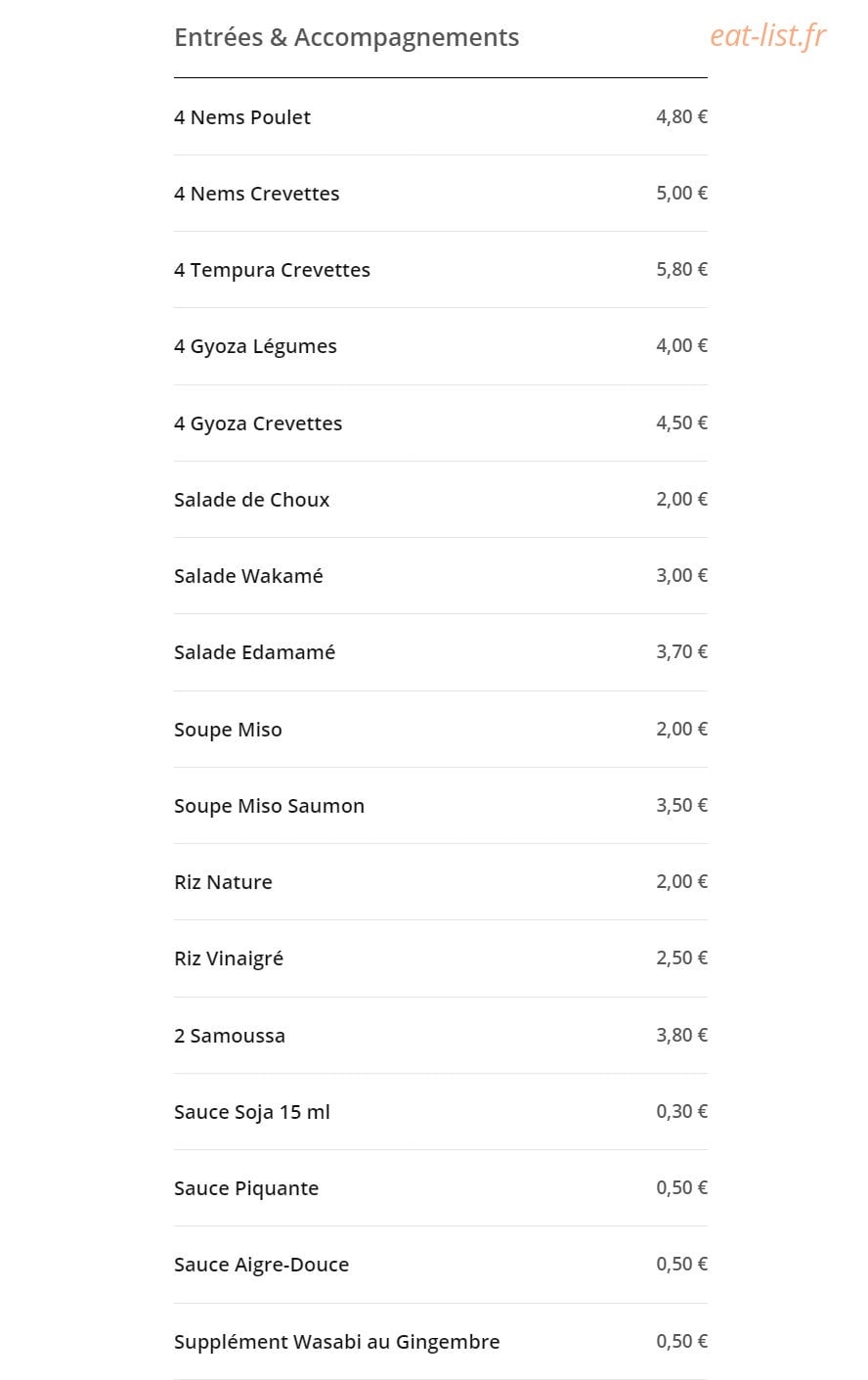Select the 4 Nems Crevettes item
This screenshot has width=868, height=1380.
[x=440, y=193]
